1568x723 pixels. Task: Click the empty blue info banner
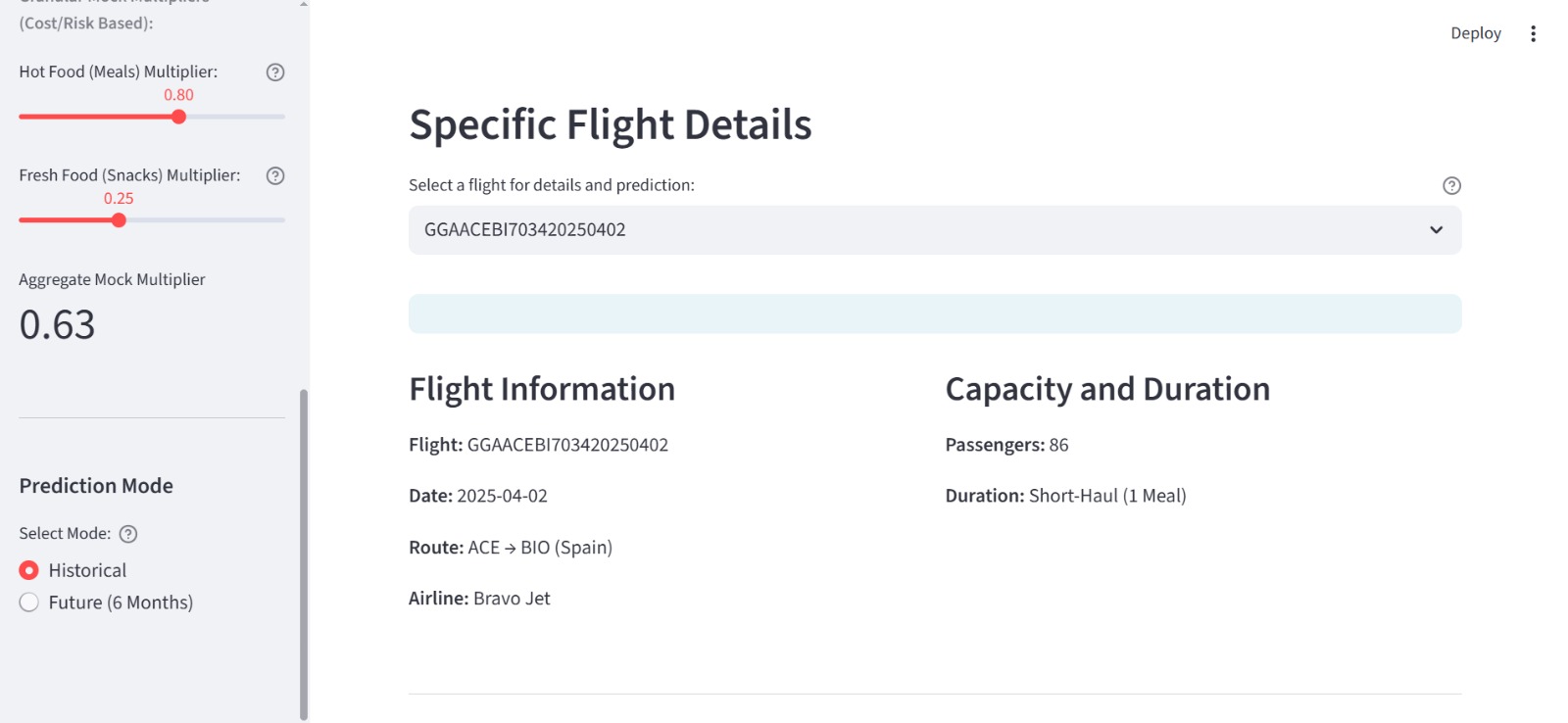[x=934, y=313]
